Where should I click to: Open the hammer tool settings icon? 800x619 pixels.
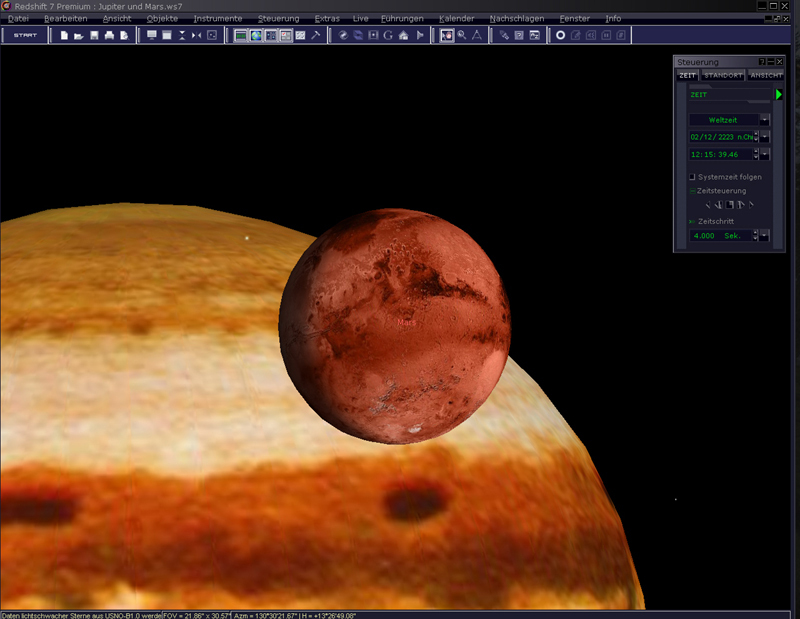click(x=316, y=35)
